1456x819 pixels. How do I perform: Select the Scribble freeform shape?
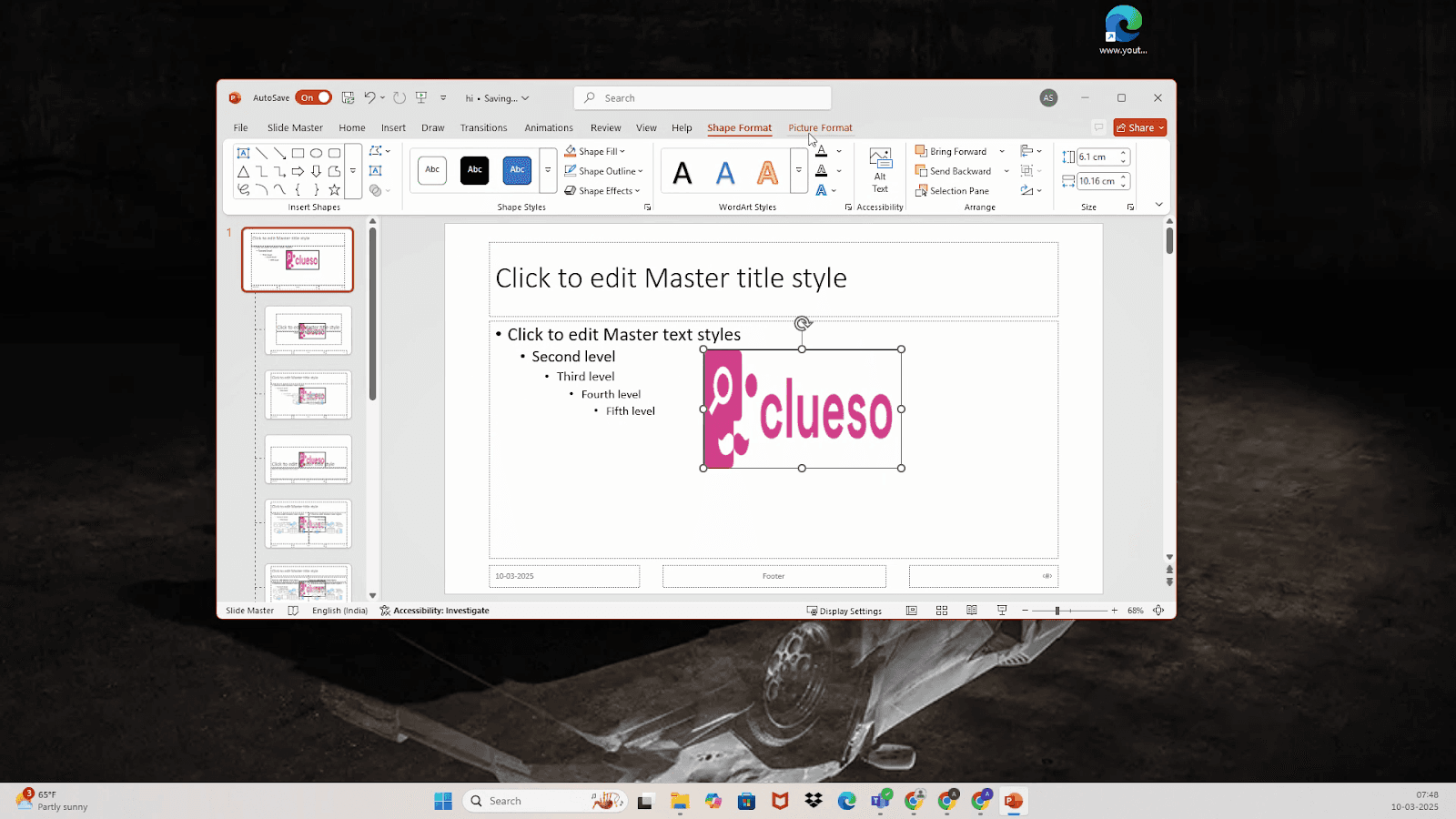243,189
